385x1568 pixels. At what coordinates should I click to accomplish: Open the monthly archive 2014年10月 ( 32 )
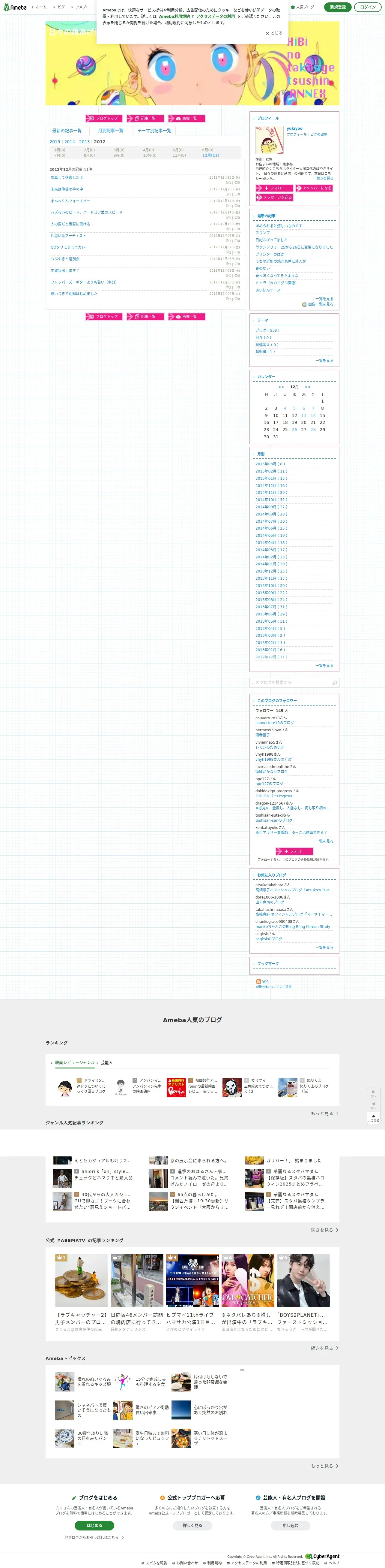click(271, 500)
